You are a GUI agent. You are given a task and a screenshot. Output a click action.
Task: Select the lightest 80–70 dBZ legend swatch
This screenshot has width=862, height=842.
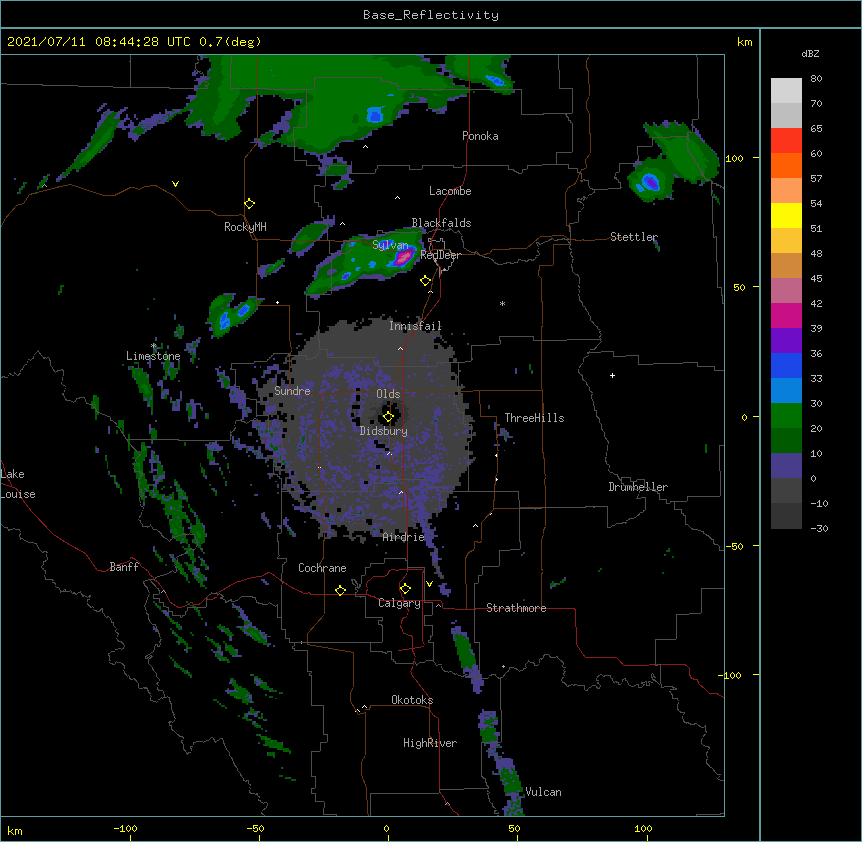coord(786,91)
